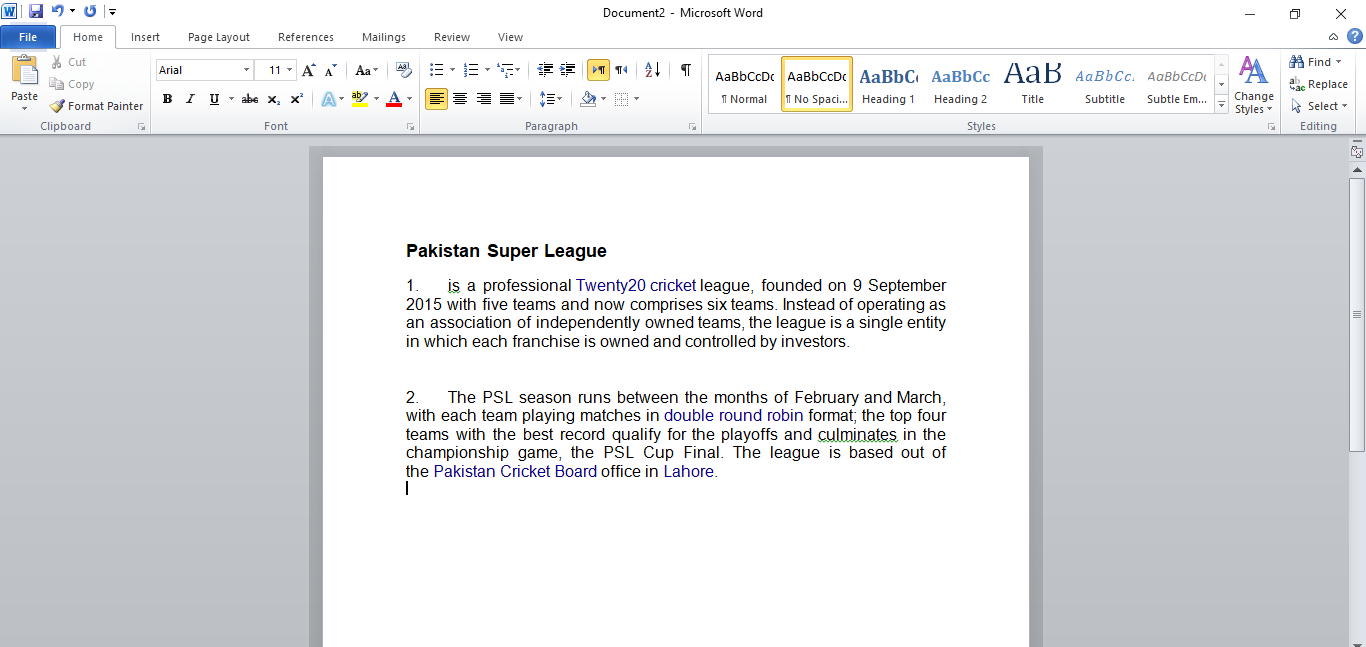
Task: Switch to the Insert tab
Action: coord(145,36)
